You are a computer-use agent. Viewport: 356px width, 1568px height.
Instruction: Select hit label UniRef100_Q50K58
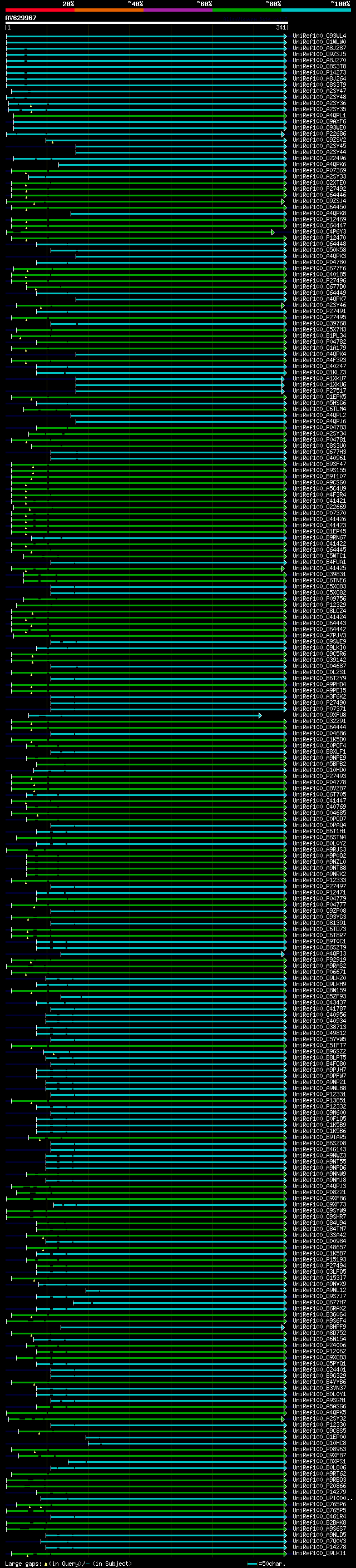319,250
